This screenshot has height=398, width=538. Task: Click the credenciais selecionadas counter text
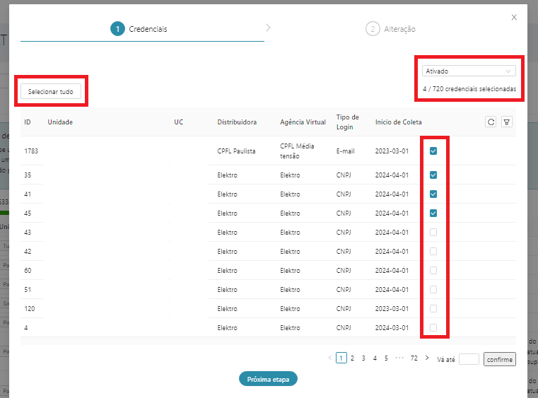point(469,89)
